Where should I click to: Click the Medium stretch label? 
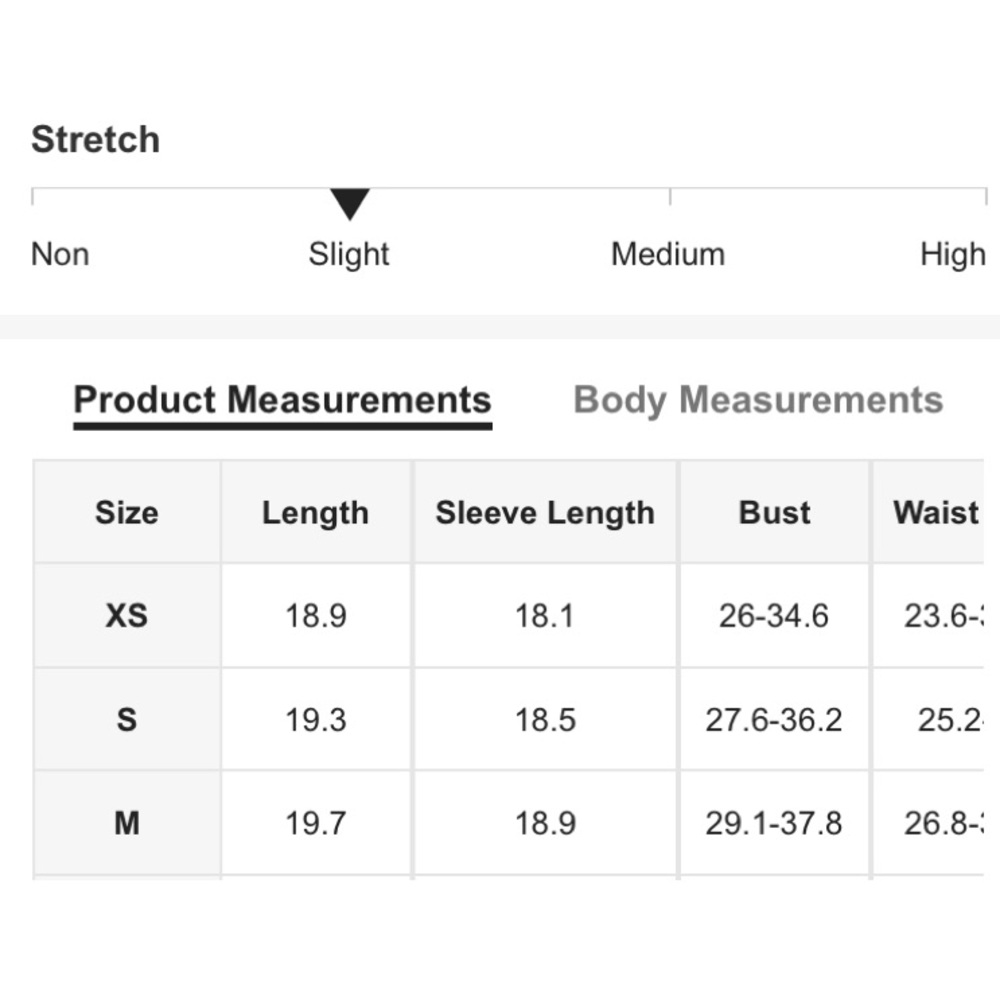[668, 254]
